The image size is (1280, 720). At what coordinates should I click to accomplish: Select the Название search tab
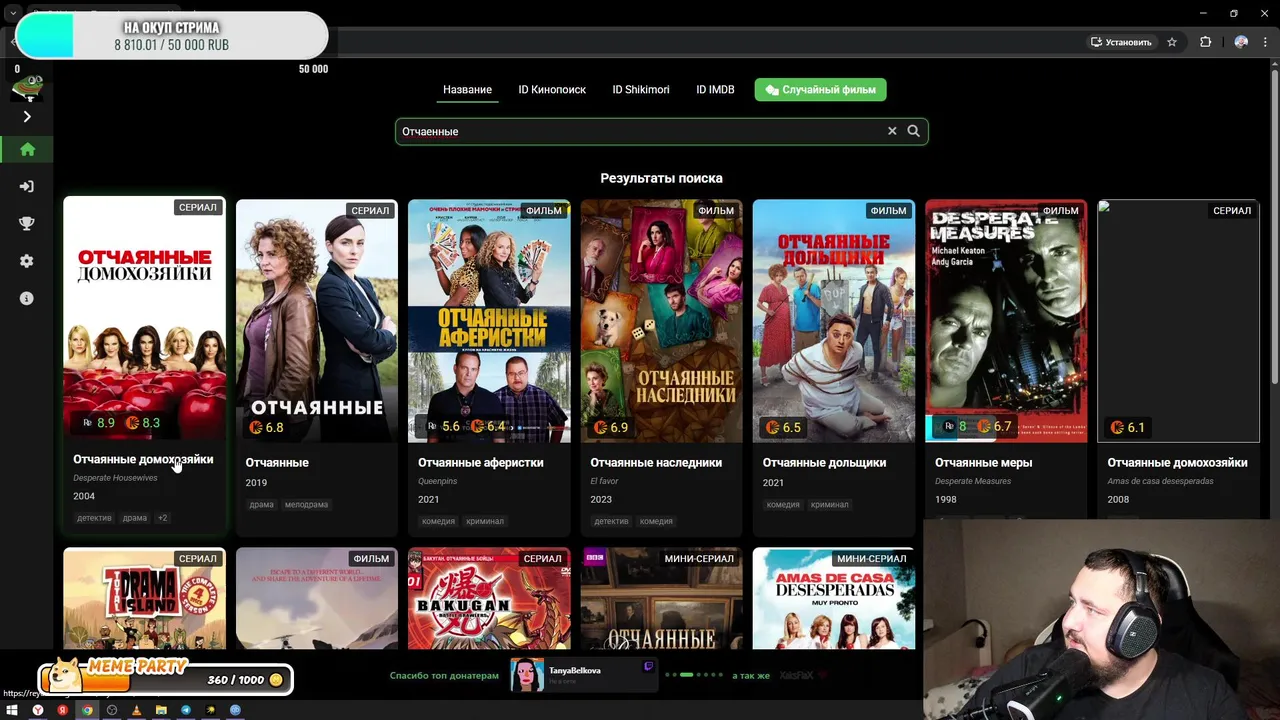click(467, 90)
